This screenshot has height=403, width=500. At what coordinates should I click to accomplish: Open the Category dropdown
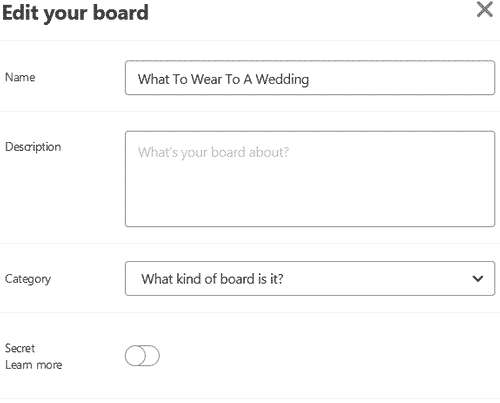(310, 279)
